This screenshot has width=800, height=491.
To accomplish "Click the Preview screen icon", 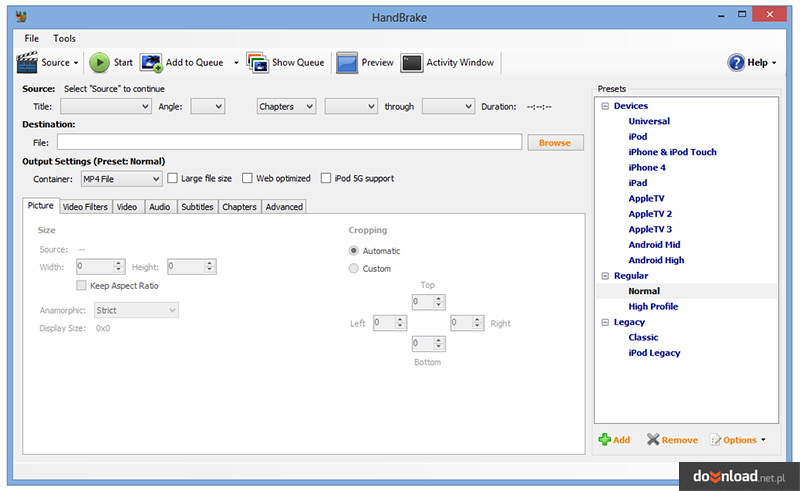I will 347,63.
